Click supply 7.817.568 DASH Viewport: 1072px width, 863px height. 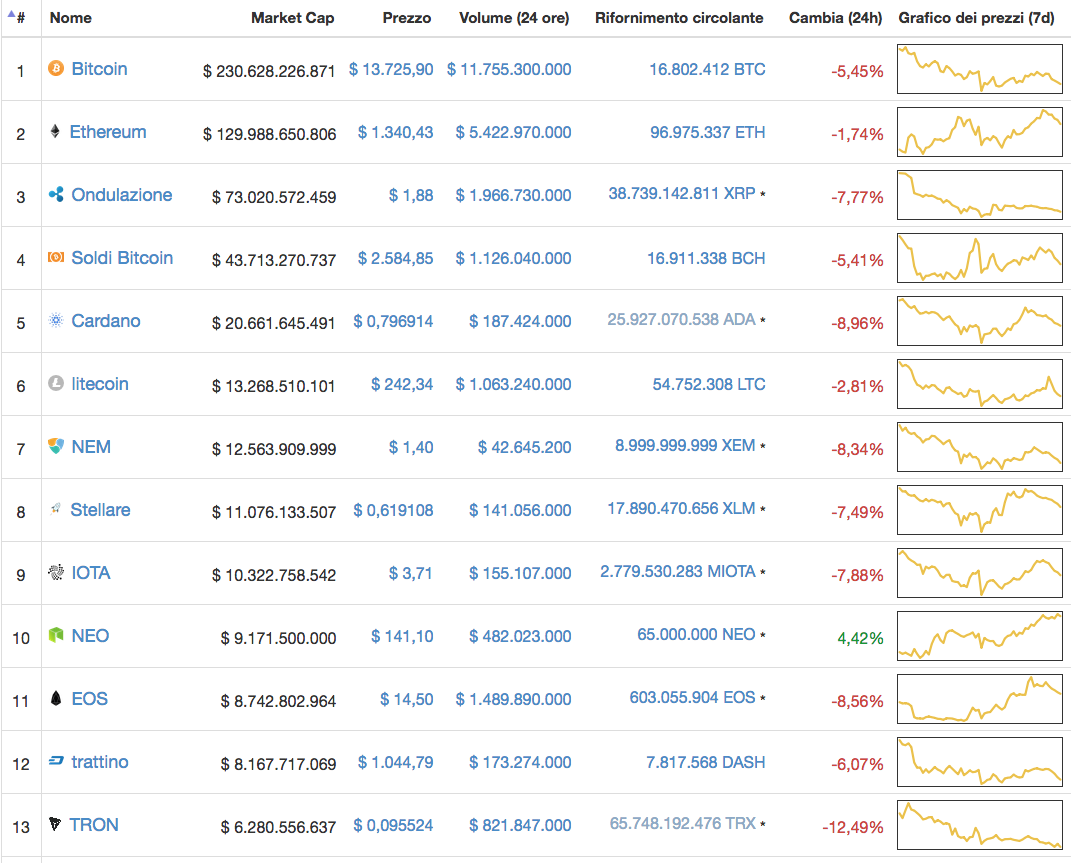coord(706,762)
